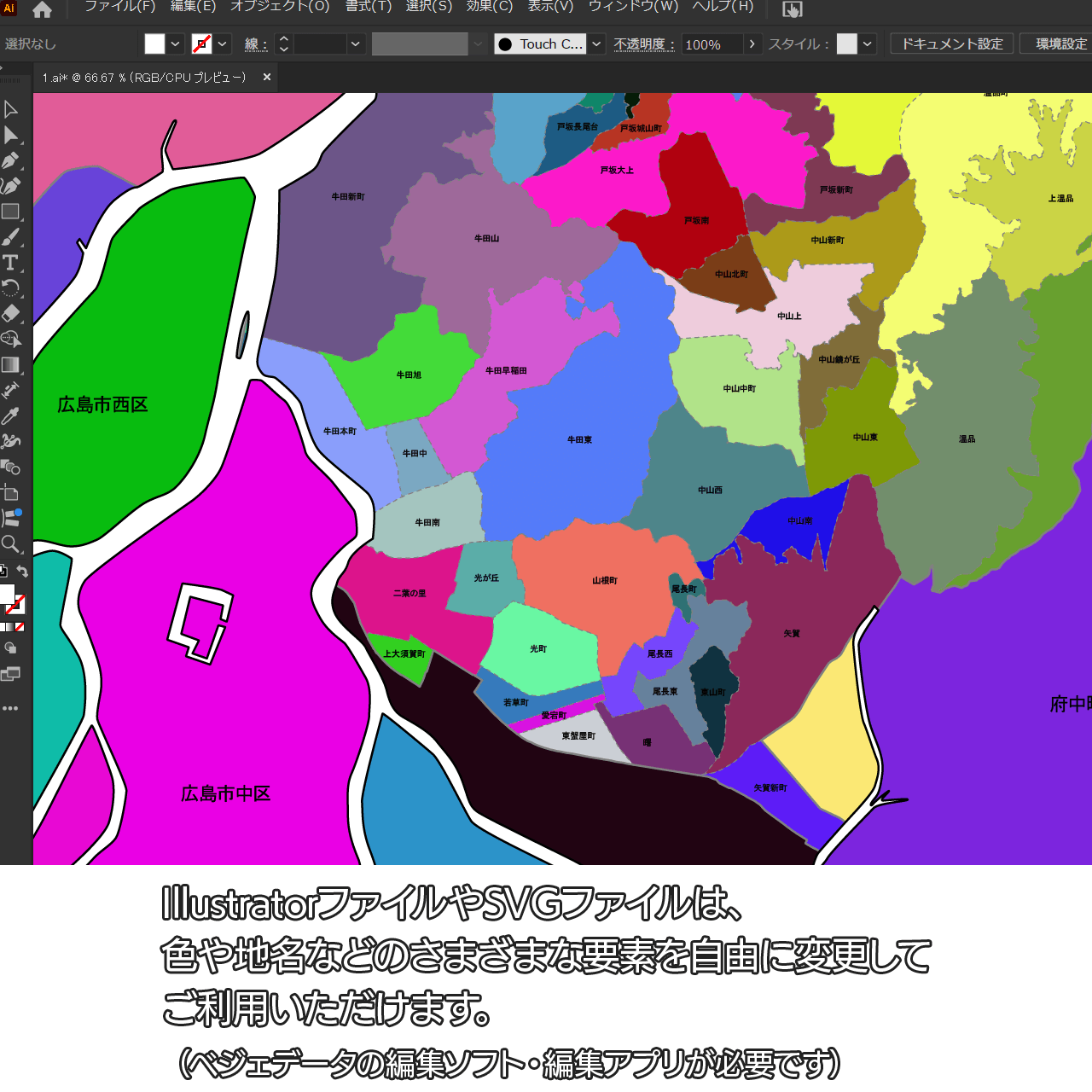Choose the Gradient tool
This screenshot has width=1092, height=1092.
point(11,365)
